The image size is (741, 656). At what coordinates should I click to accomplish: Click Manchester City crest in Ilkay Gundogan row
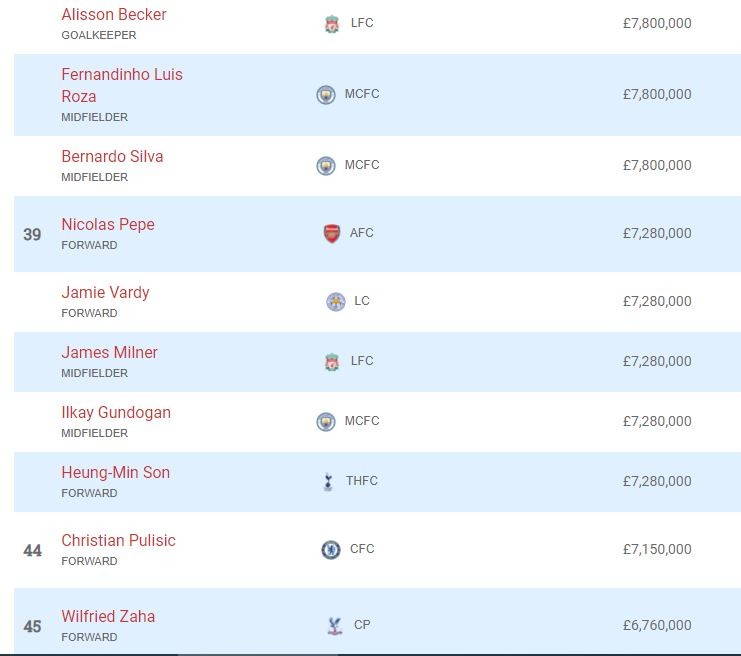326,422
